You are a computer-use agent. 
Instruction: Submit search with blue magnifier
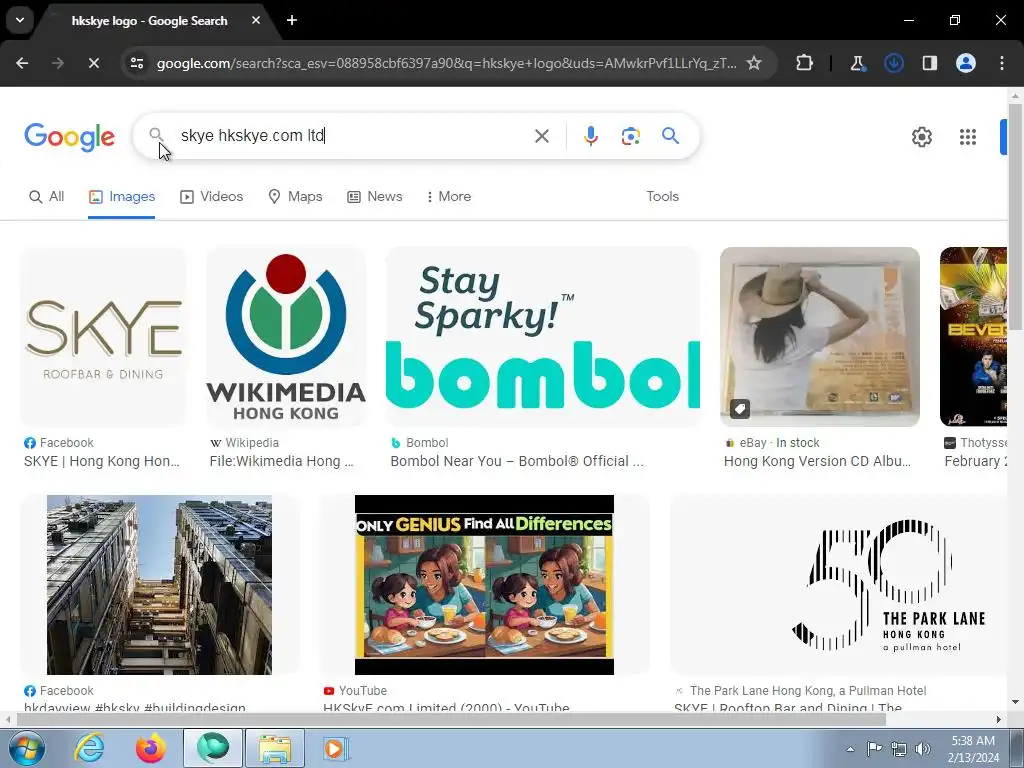pyautogui.click(x=670, y=136)
